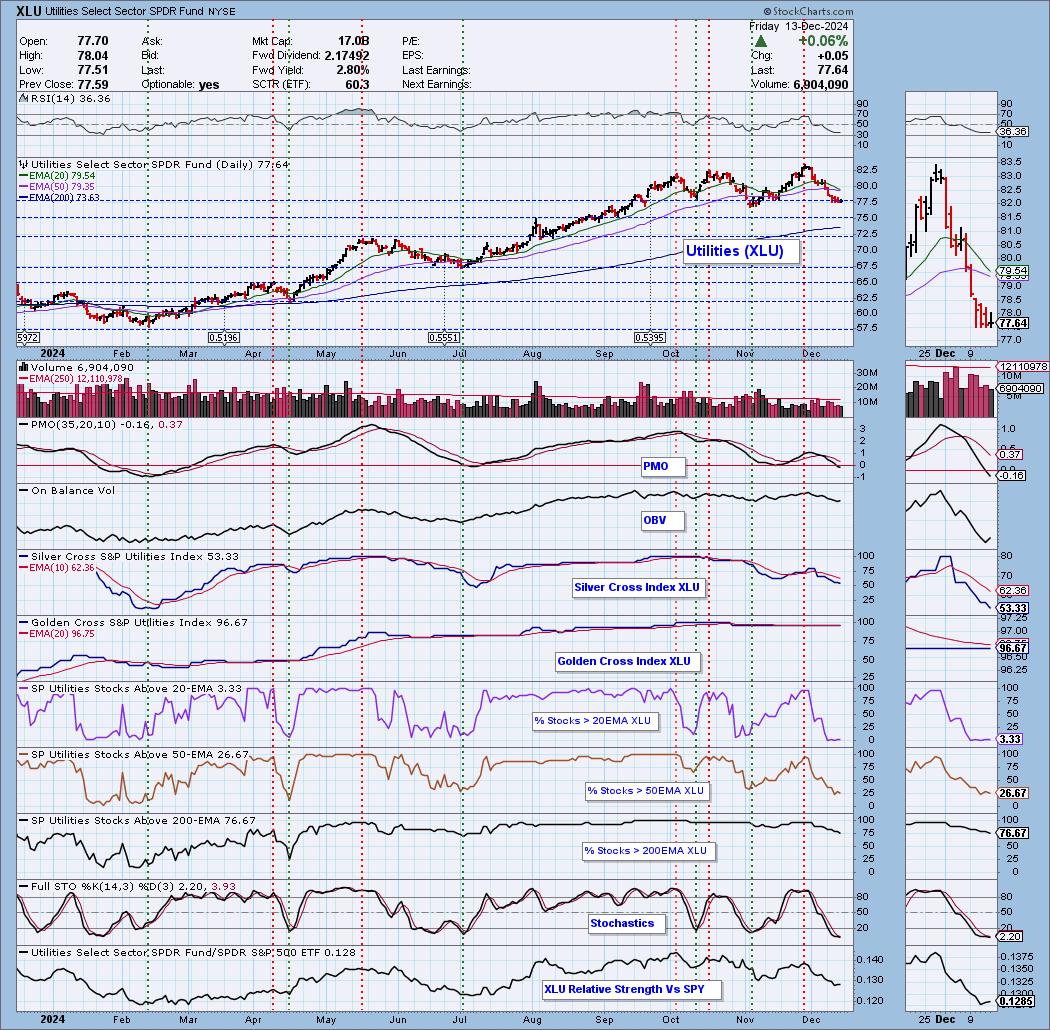Click the 'Silver Cross Index XLU' annotation box

640,587
